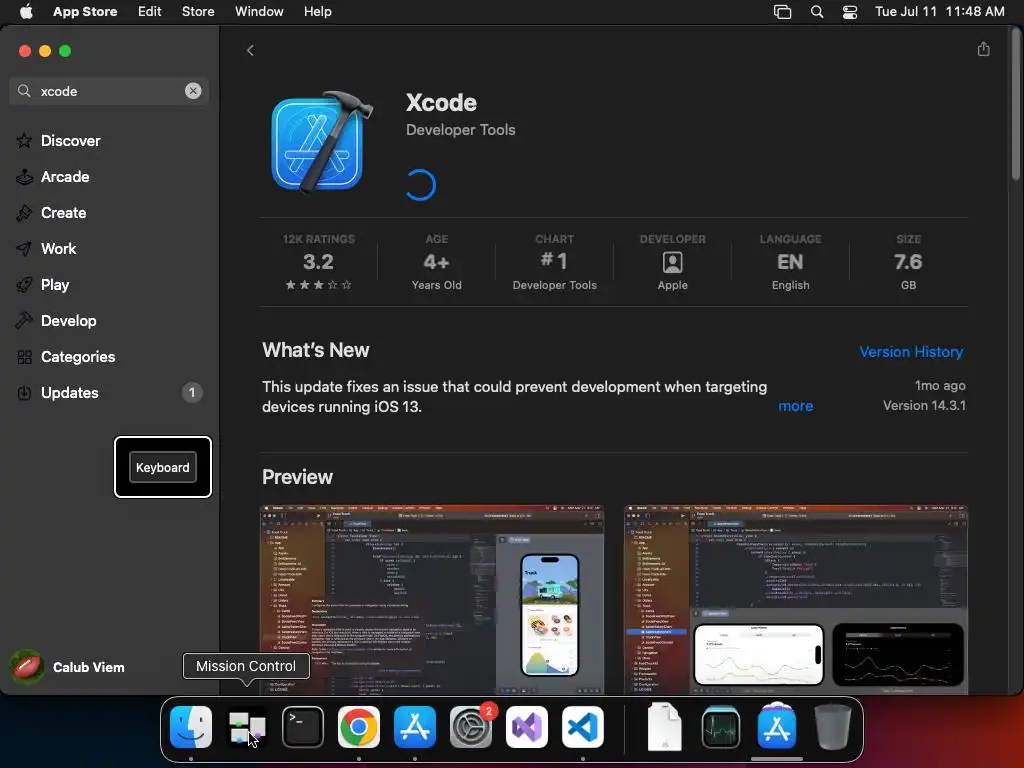Viewport: 1024px width, 768px height.
Task: Expand What's New with more link
Action: click(795, 406)
